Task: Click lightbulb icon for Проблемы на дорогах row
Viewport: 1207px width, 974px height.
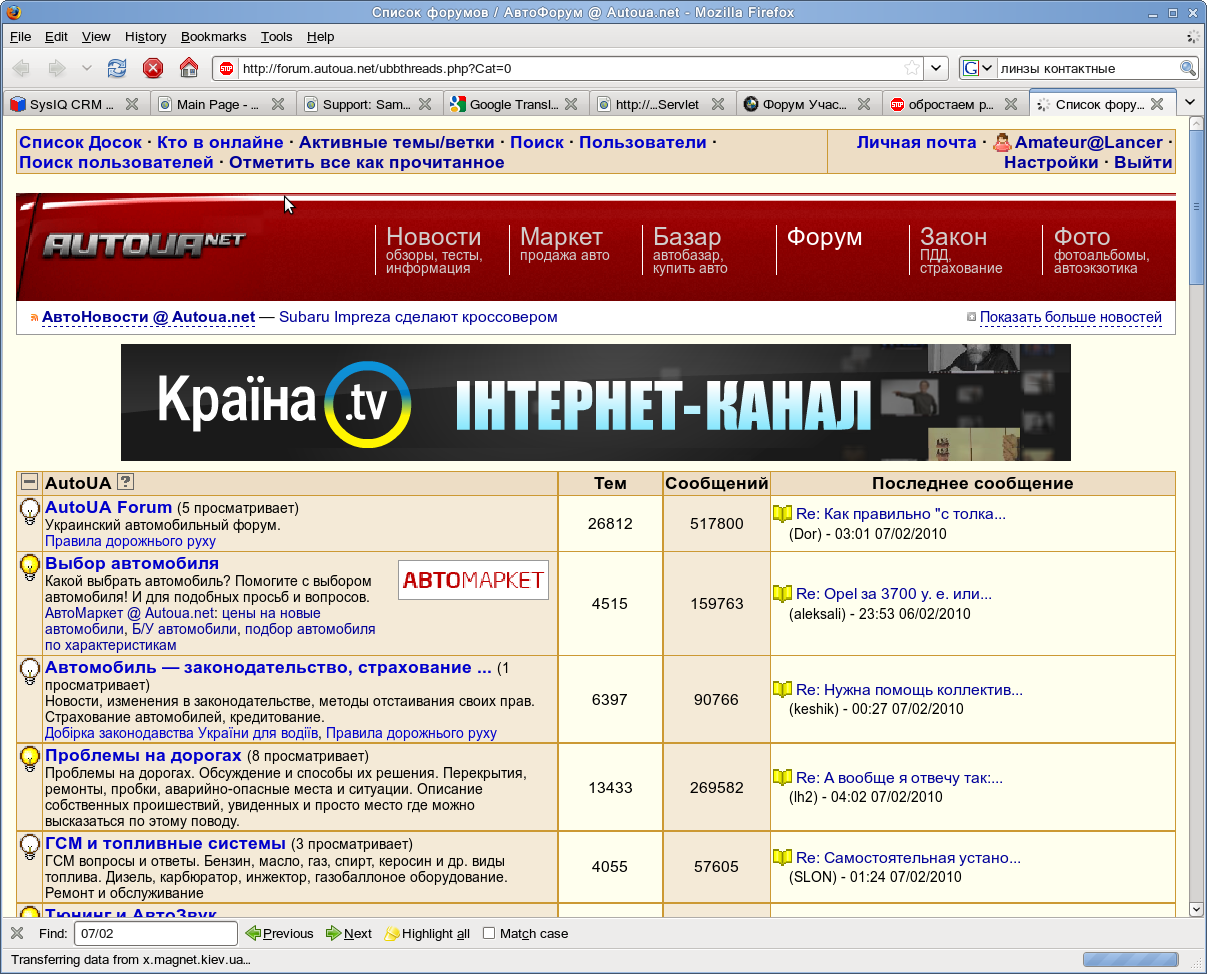Action: [30, 760]
